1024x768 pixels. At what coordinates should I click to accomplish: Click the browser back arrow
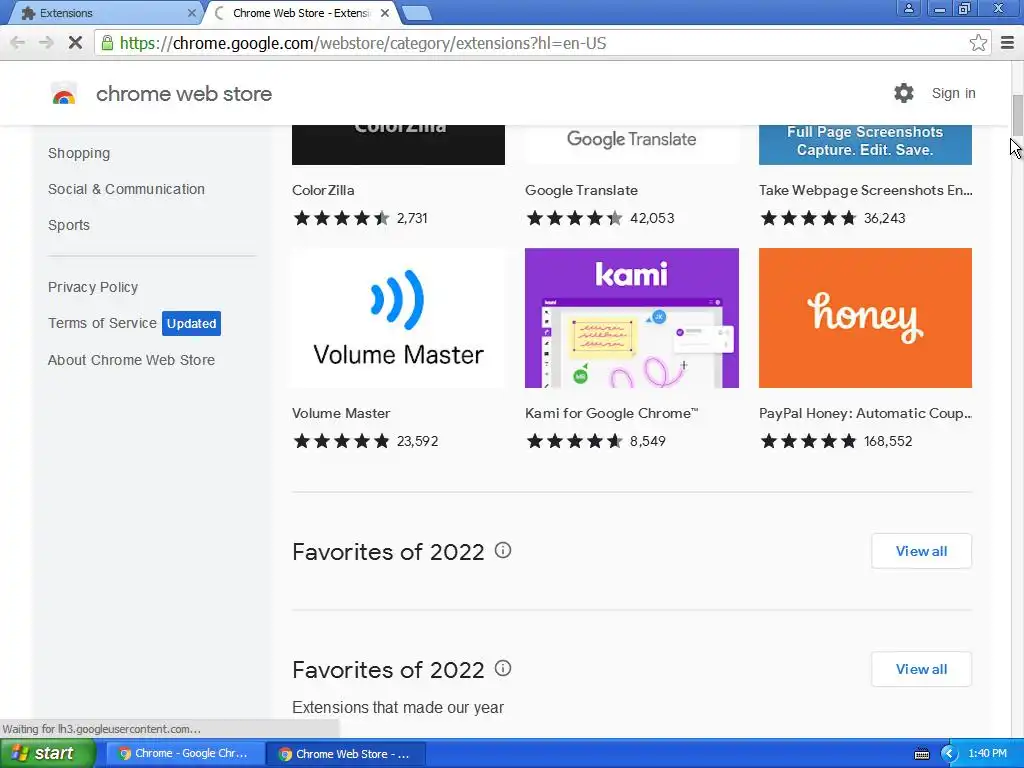(18, 43)
